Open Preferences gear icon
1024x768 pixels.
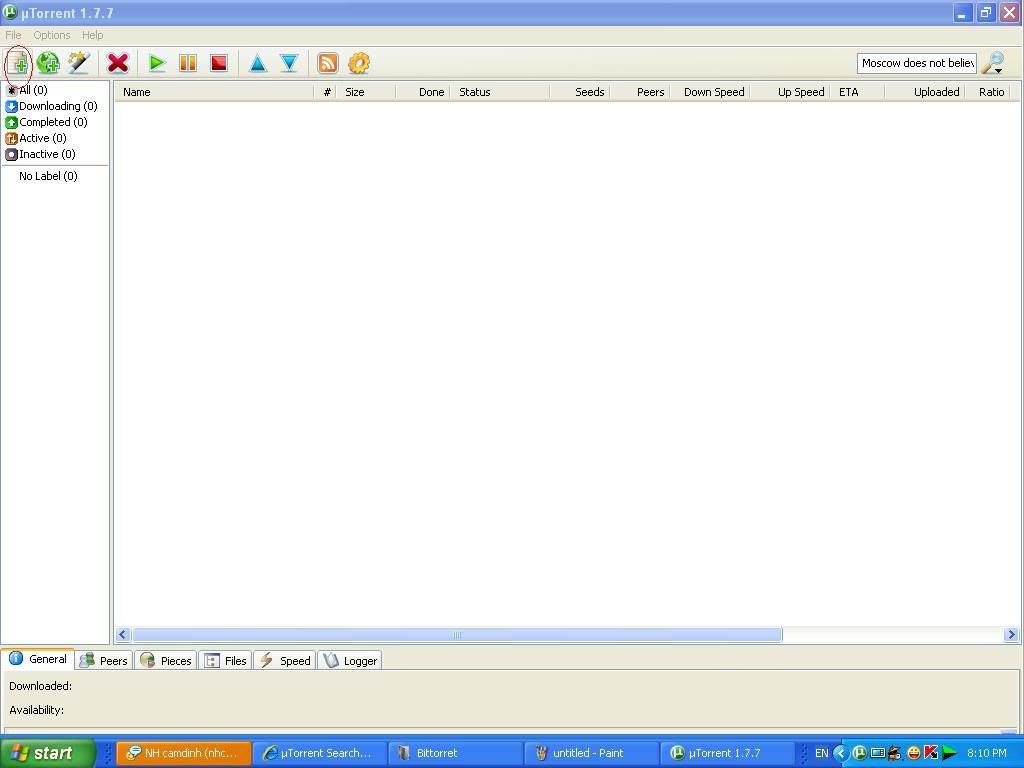(x=359, y=63)
